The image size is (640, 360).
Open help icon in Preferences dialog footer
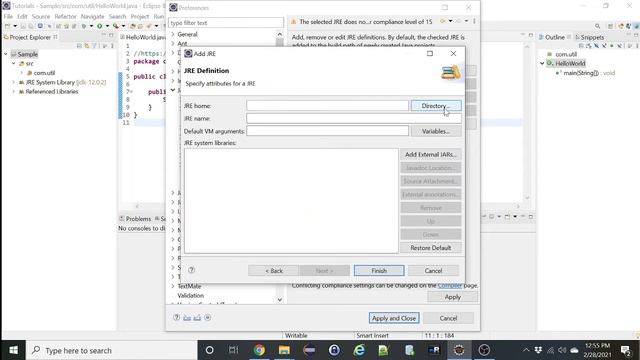[x=176, y=318]
